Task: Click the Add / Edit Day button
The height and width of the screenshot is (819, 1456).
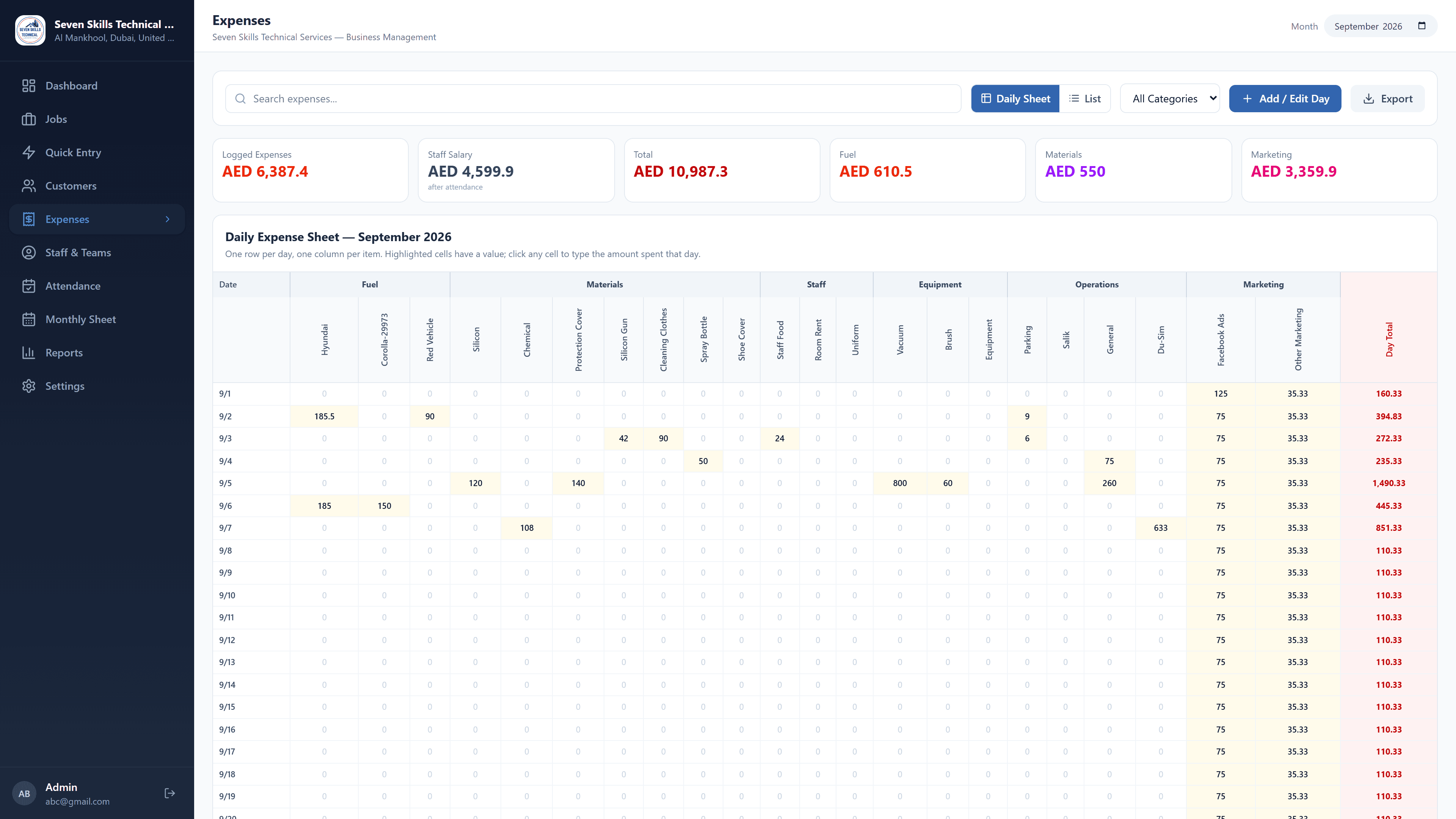Action: [1285, 99]
